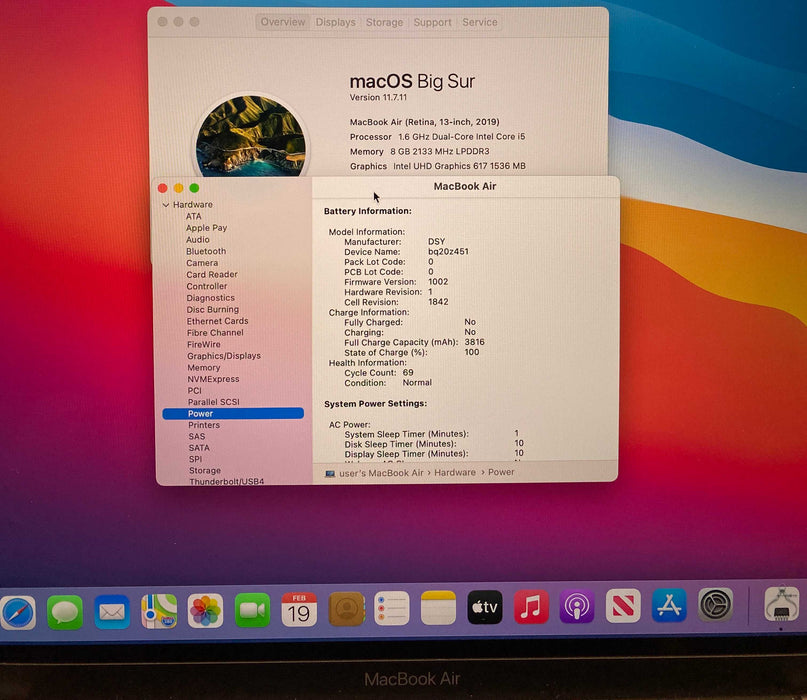Viewport: 807px width, 700px height.
Task: Click System Power Settings heading
Action: click(376, 404)
